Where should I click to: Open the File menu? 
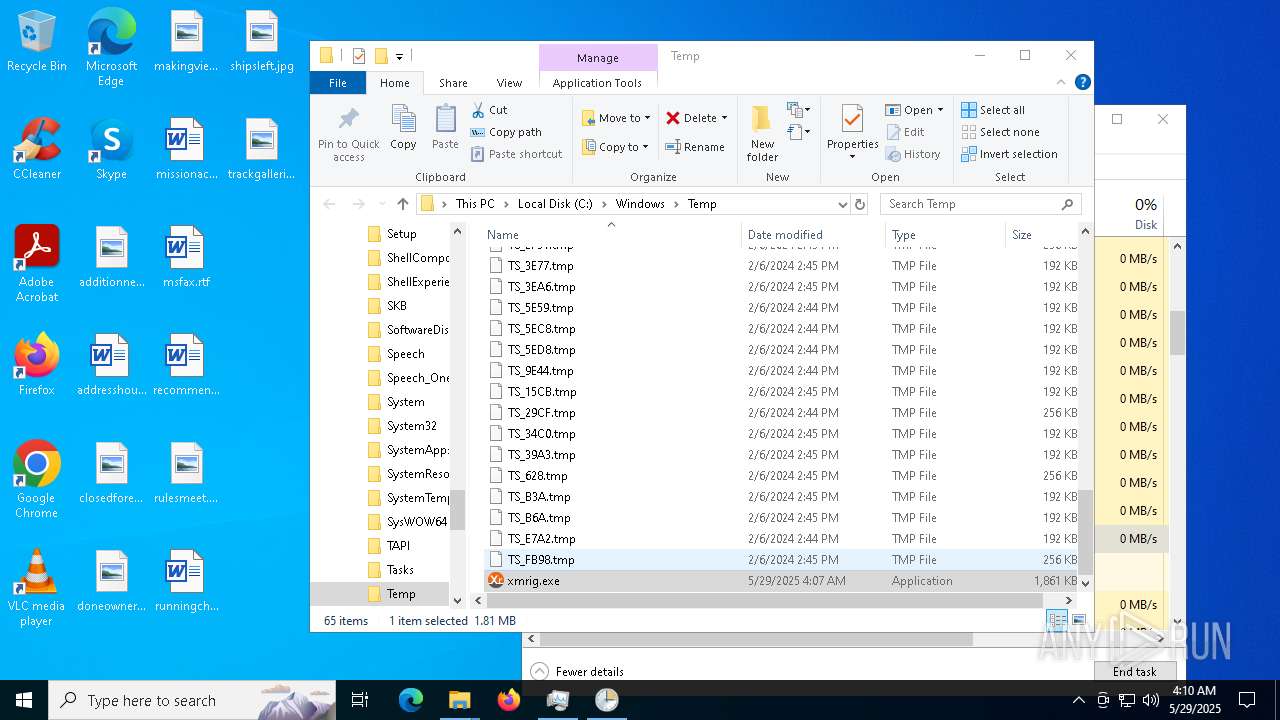click(x=338, y=83)
